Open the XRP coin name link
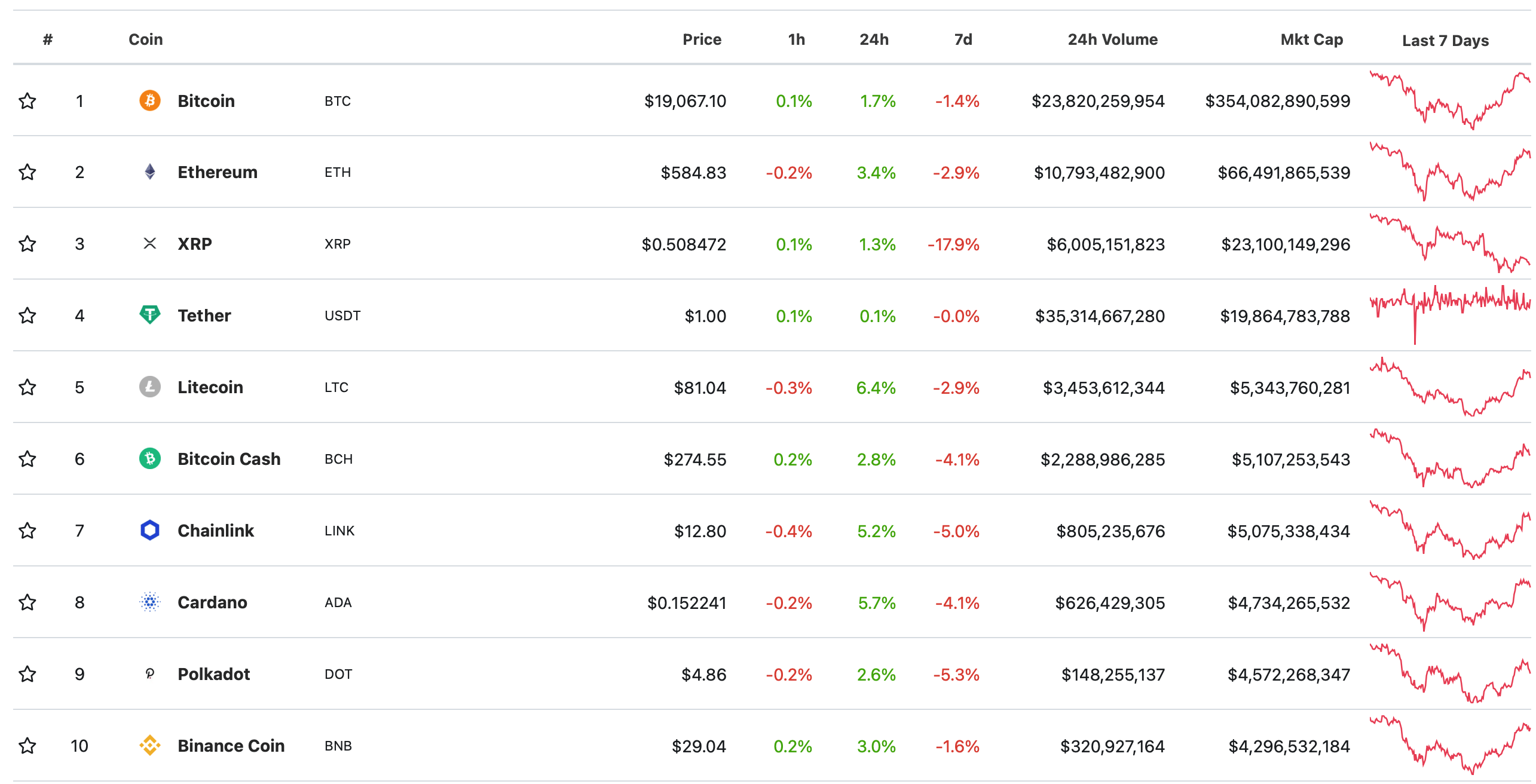This screenshot has height=784, width=1536. 195,244
